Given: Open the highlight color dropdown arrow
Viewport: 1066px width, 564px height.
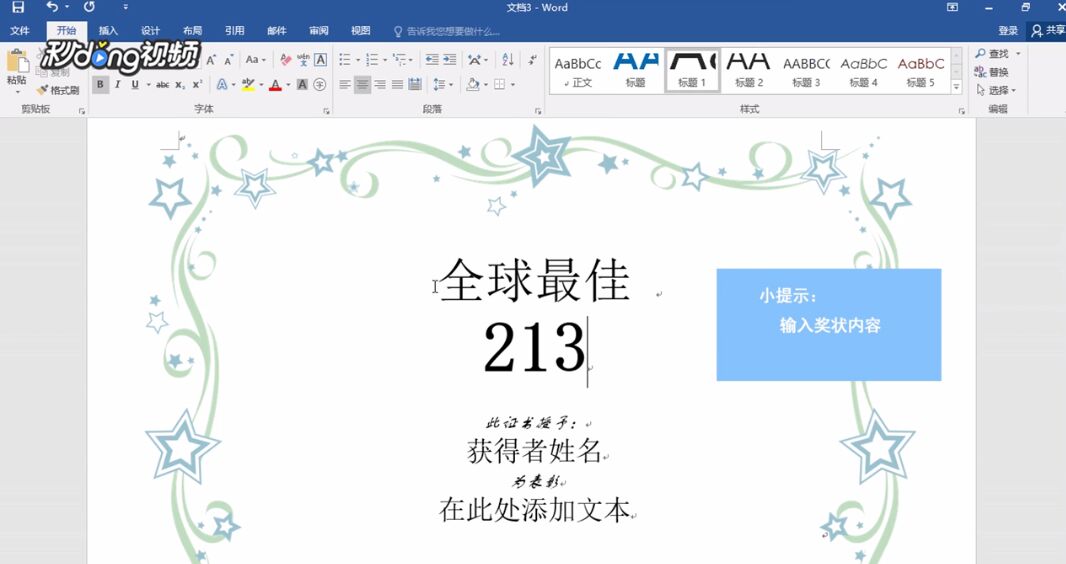Looking at the screenshot, I should (x=261, y=85).
